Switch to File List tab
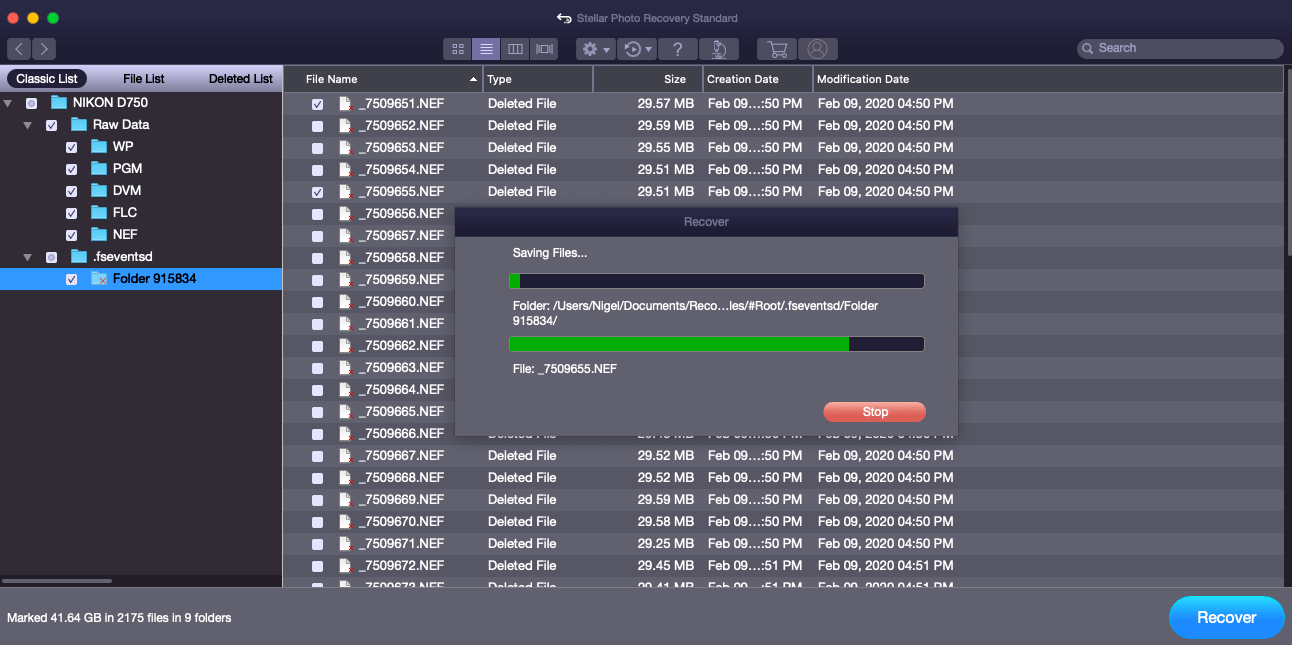This screenshot has height=645, width=1292. (144, 79)
